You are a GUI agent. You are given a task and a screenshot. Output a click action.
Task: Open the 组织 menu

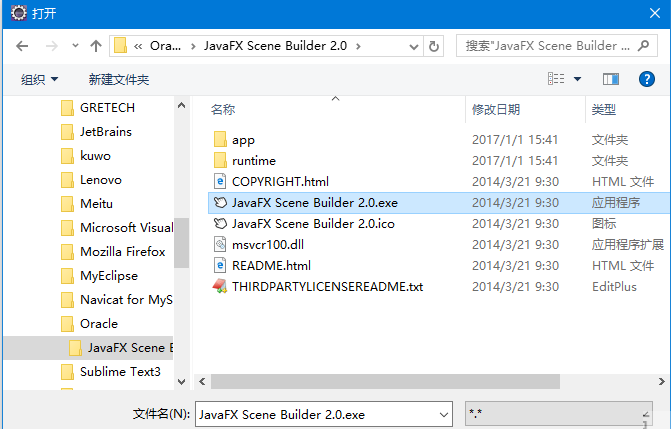click(39, 80)
